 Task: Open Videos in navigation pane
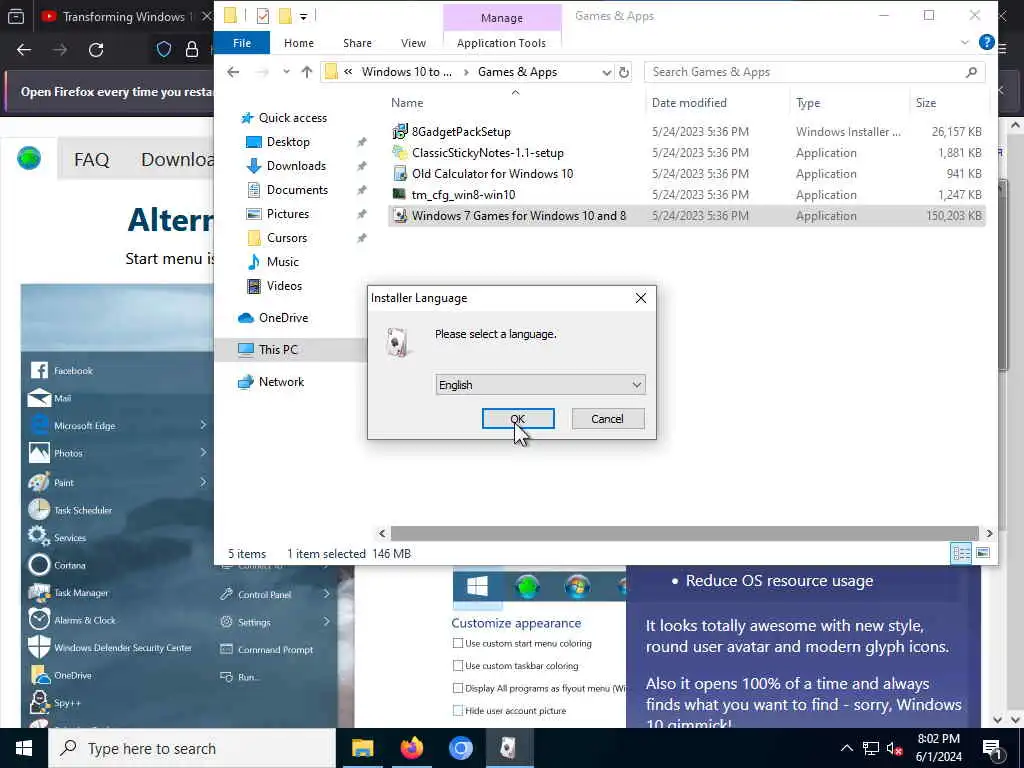point(284,286)
